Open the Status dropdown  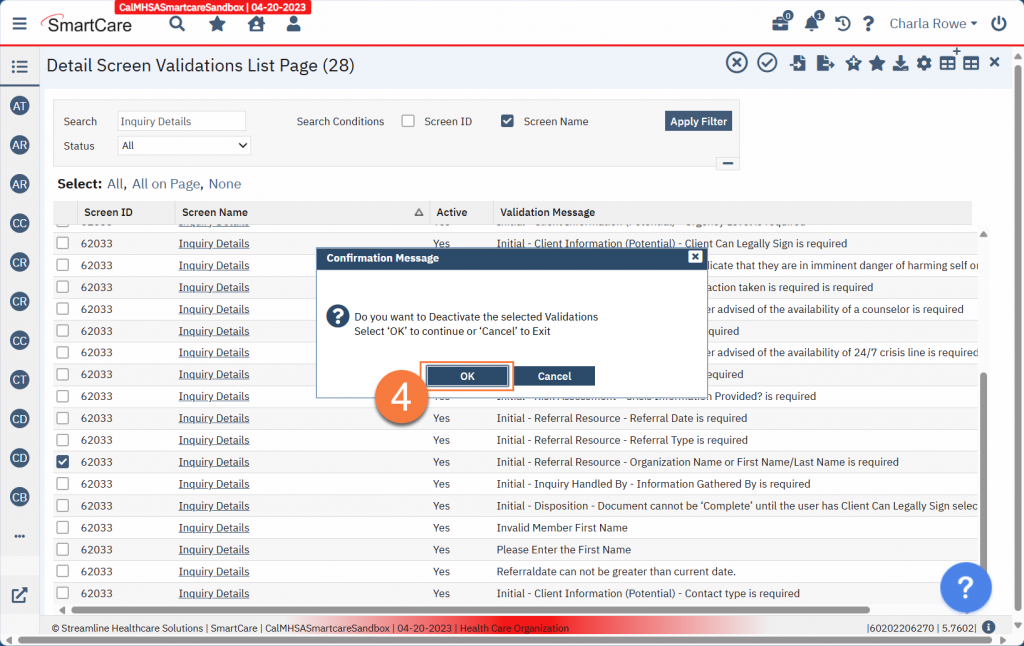[183, 146]
